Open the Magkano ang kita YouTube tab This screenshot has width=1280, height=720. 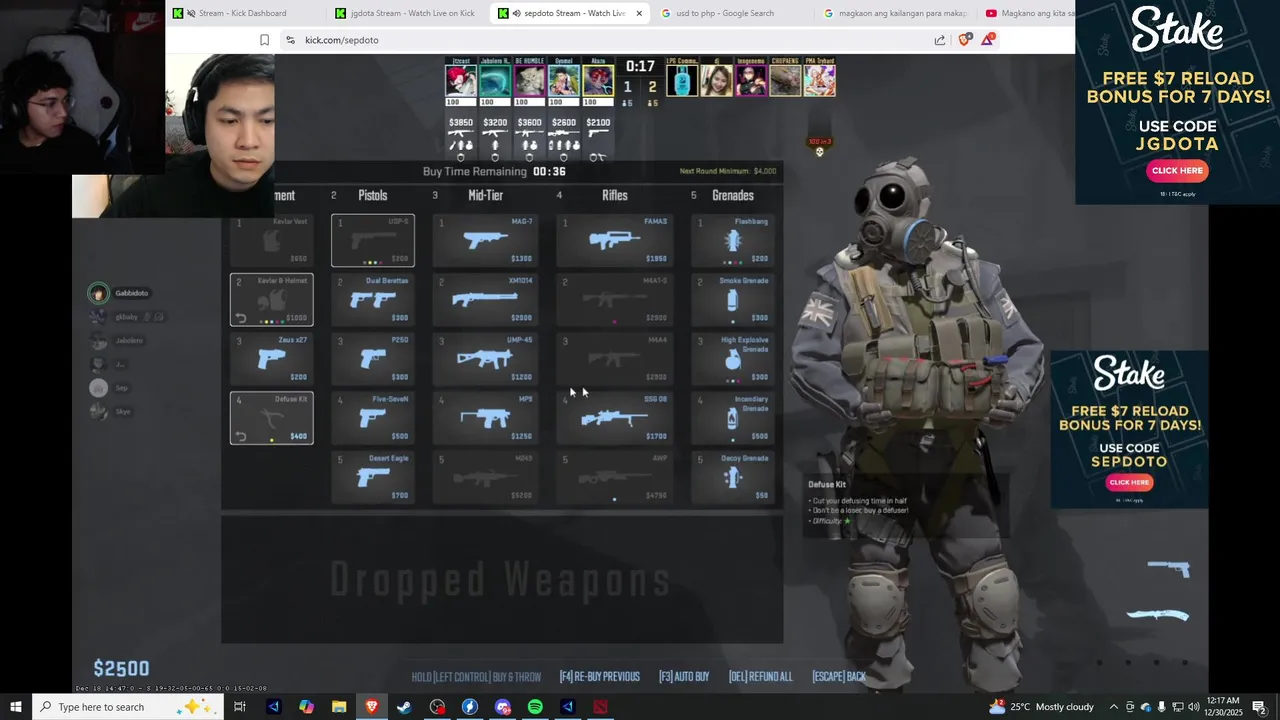(1028, 13)
